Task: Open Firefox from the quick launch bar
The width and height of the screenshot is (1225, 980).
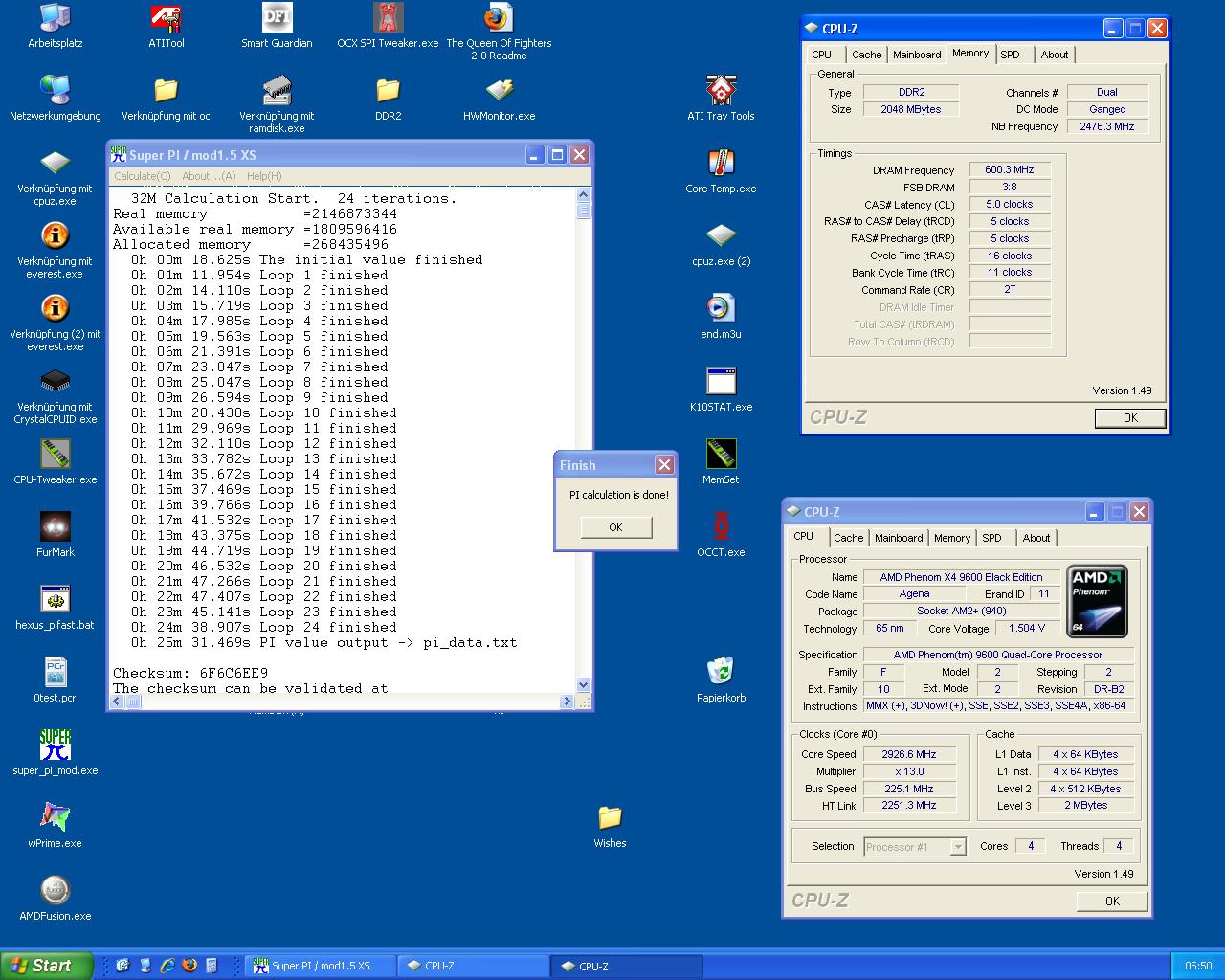Action: (189, 965)
